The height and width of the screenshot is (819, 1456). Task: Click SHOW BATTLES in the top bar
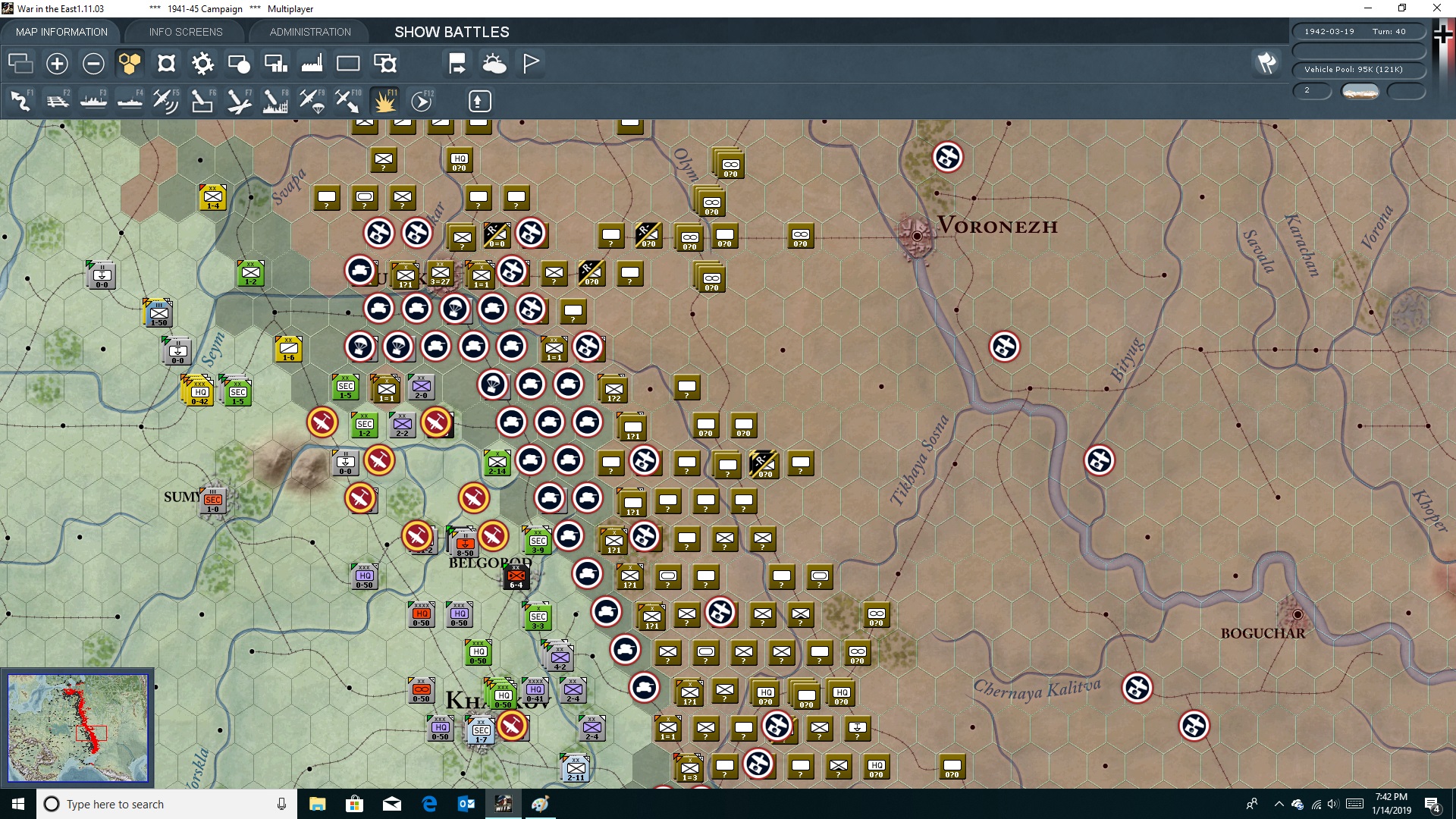450,32
